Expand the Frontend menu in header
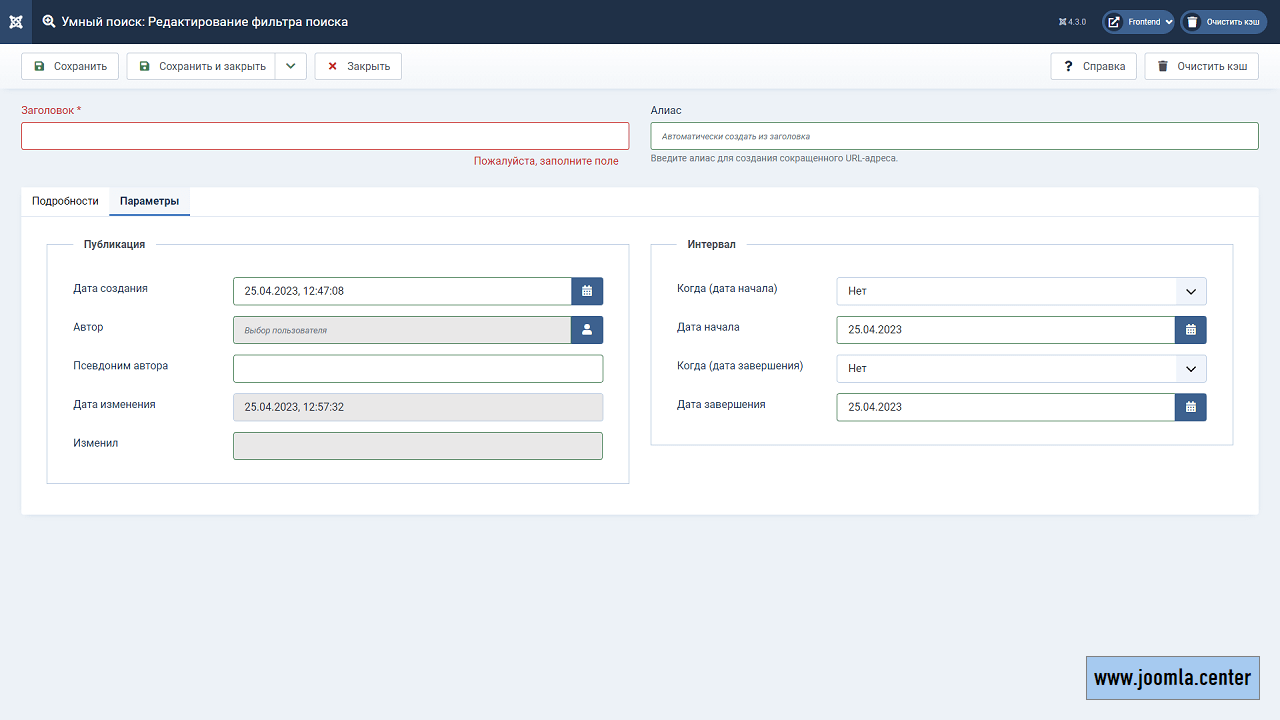 (1138, 22)
